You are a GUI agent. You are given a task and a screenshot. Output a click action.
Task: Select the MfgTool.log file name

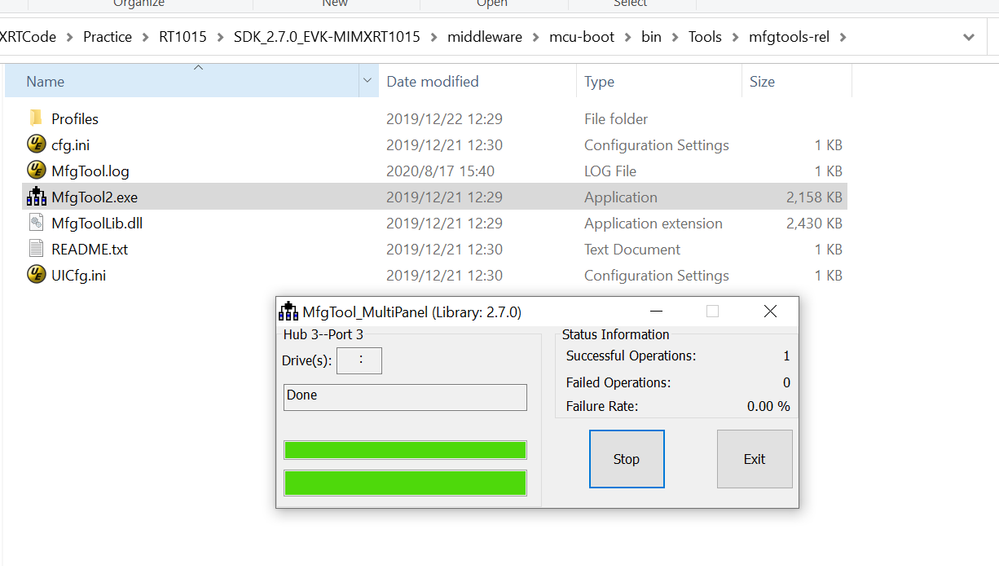(90, 171)
